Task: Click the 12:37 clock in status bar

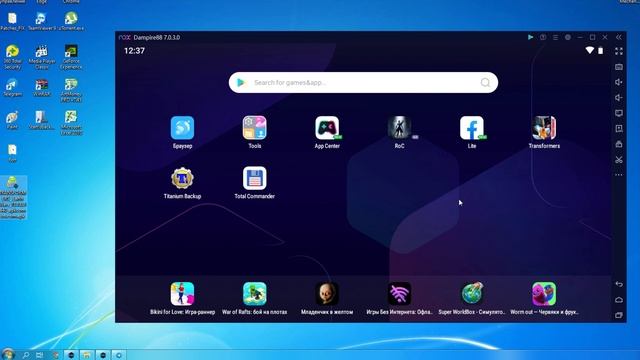Action: coord(134,51)
